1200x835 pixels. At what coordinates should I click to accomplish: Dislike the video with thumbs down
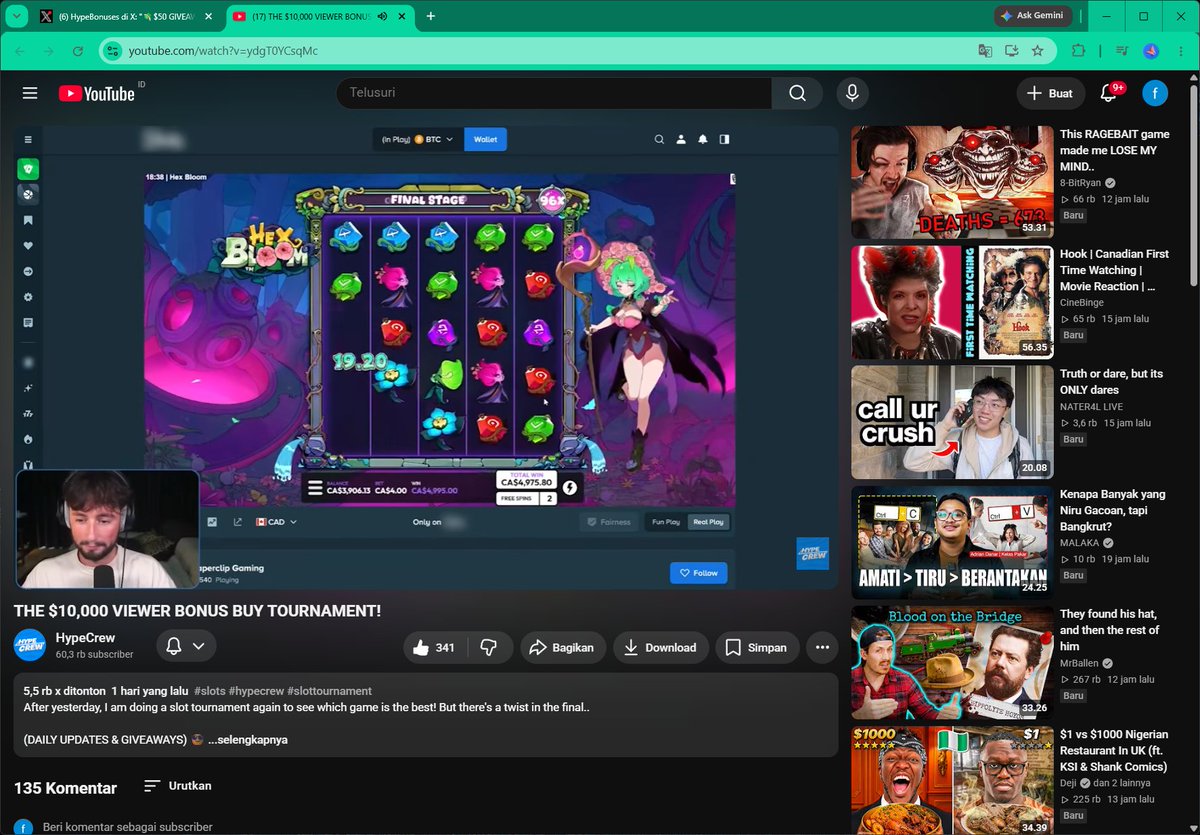click(489, 648)
